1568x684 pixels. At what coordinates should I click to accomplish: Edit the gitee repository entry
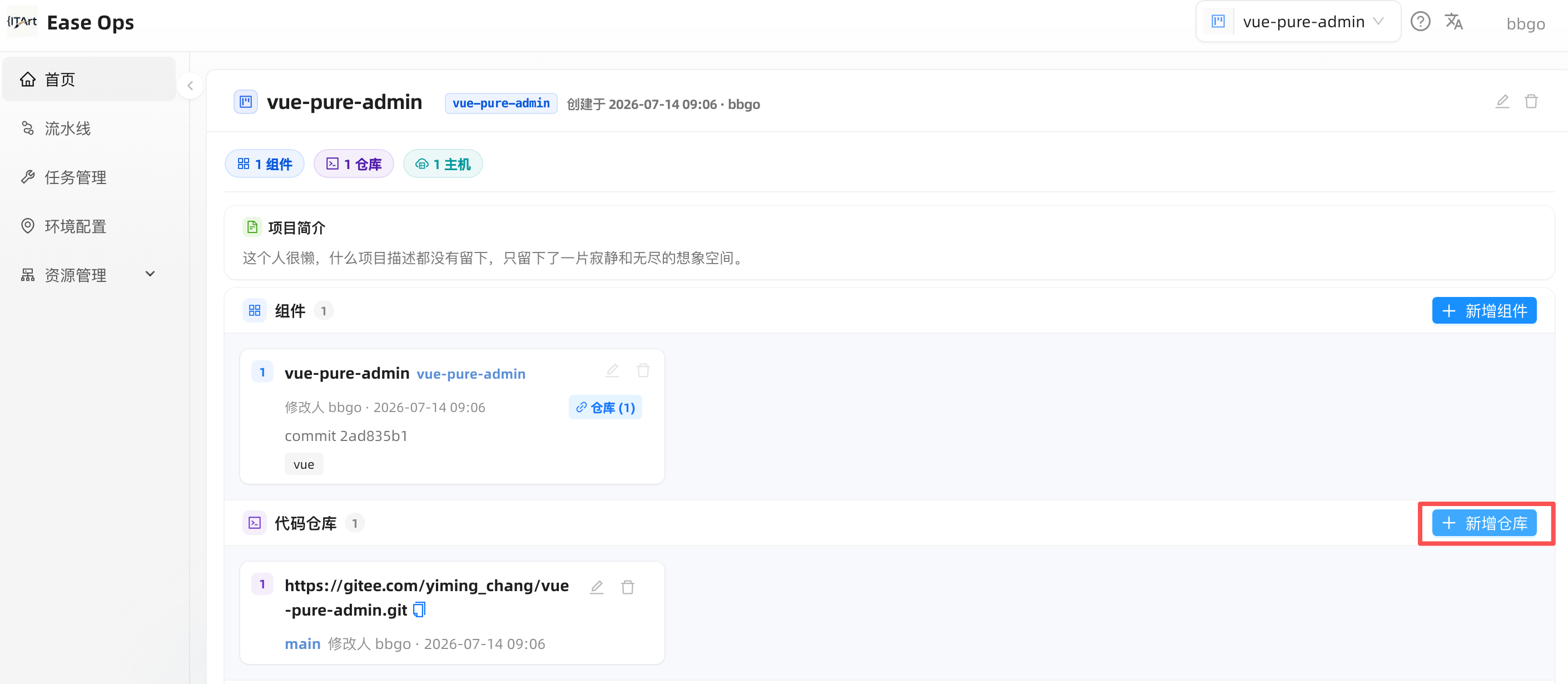coord(597,587)
